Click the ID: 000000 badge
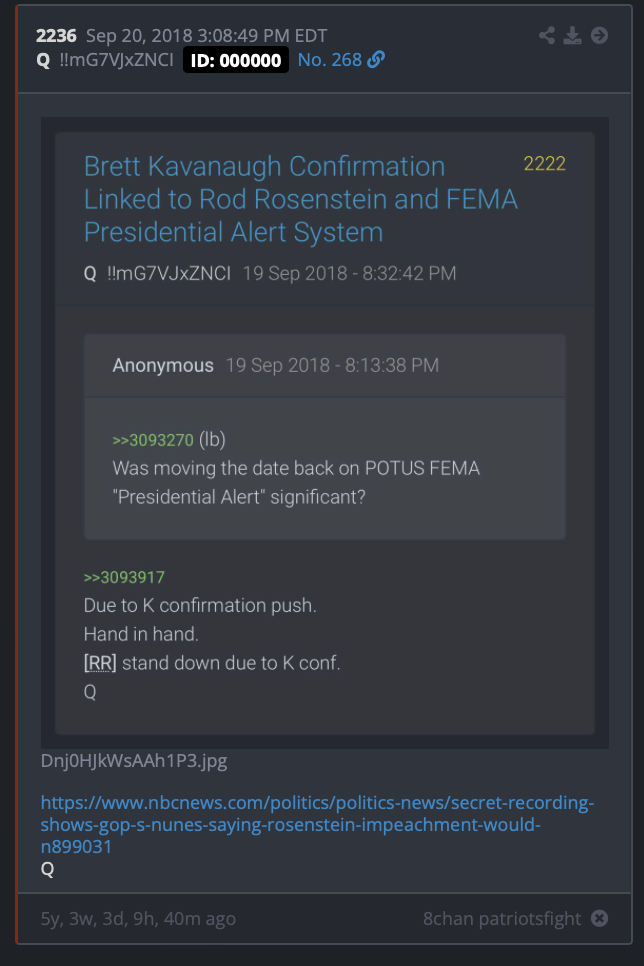The image size is (644, 966). coord(235,60)
